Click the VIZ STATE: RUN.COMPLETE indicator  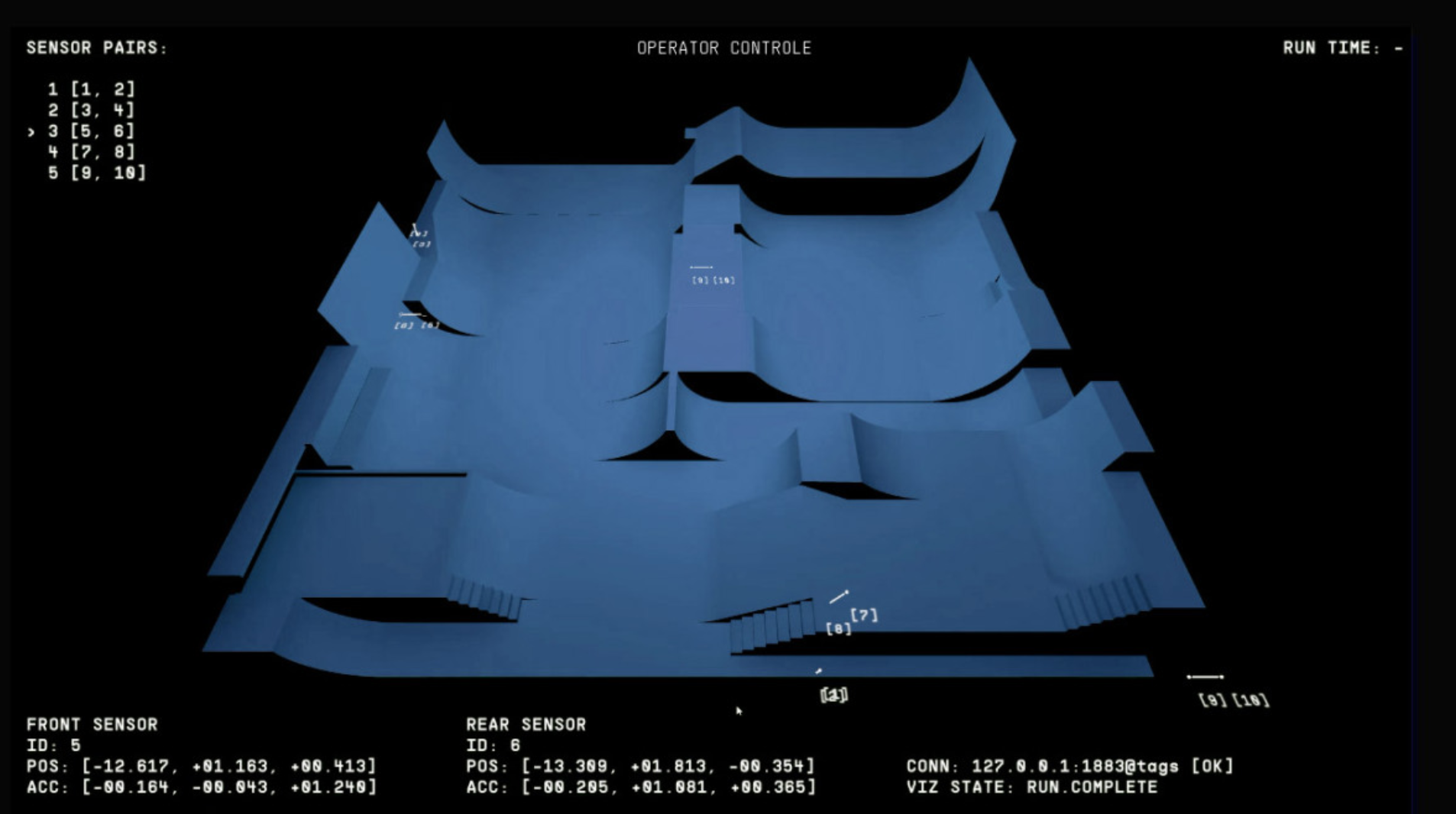coord(1031,787)
